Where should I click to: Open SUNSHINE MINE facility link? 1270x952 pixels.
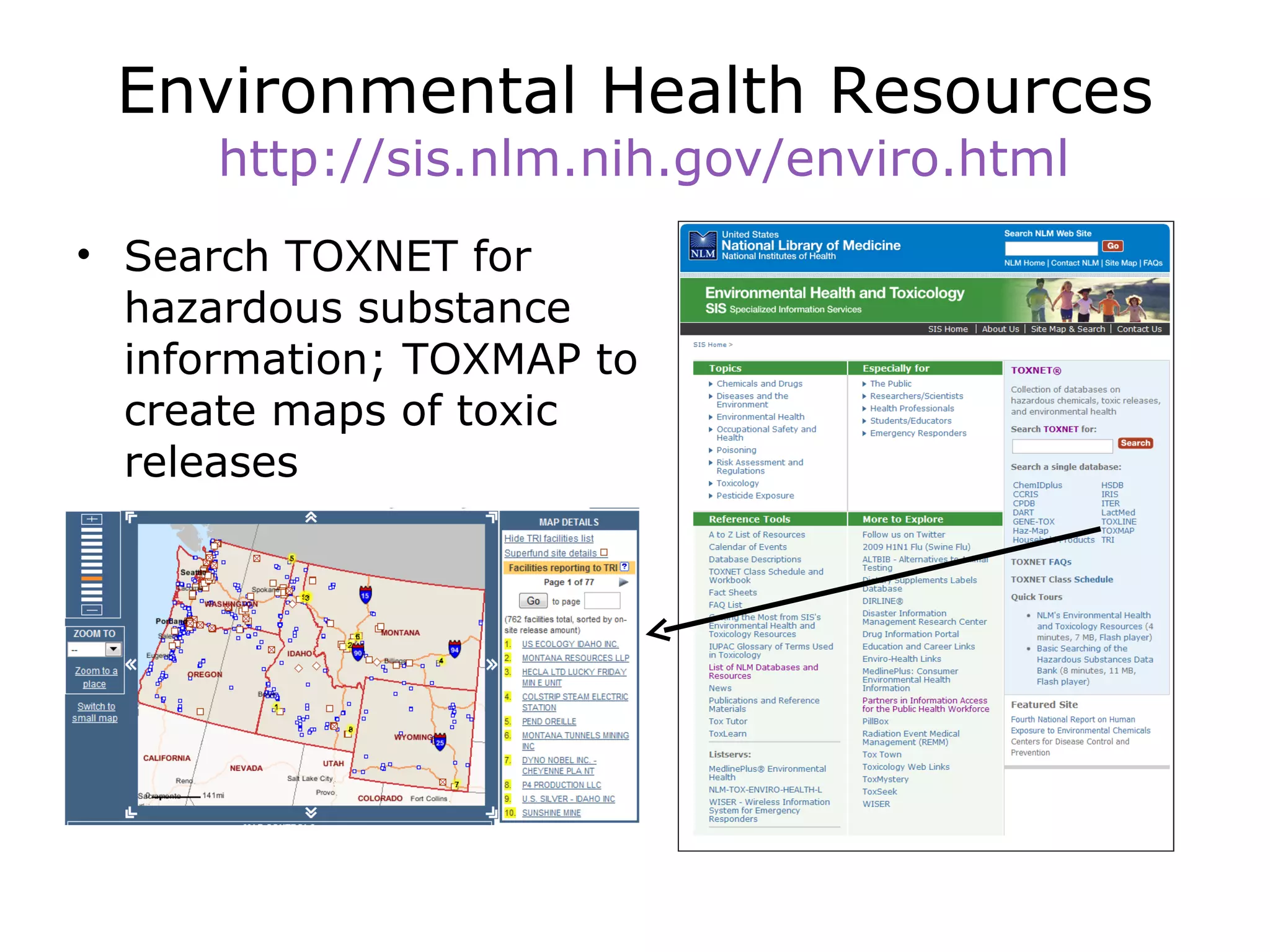pos(551,813)
